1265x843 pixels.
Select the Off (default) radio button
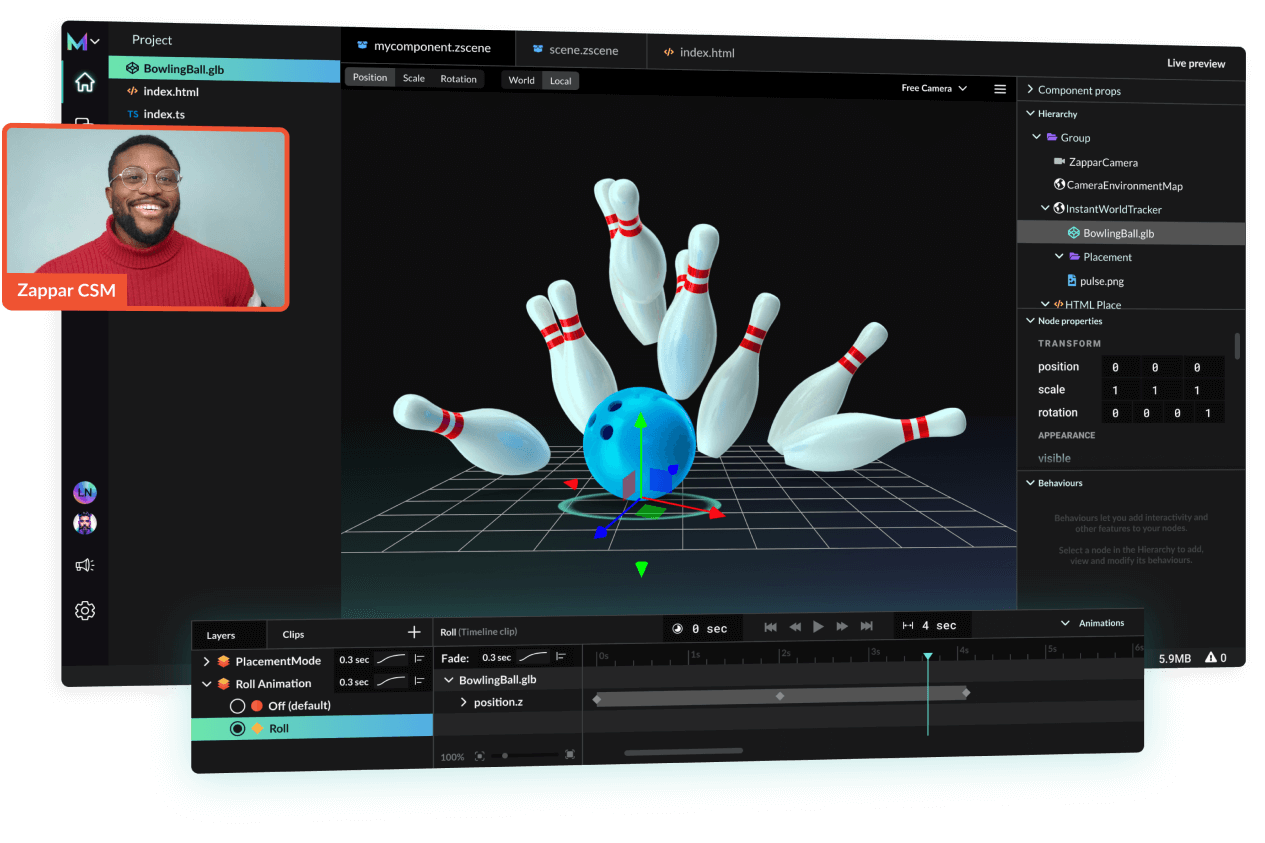[x=238, y=706]
